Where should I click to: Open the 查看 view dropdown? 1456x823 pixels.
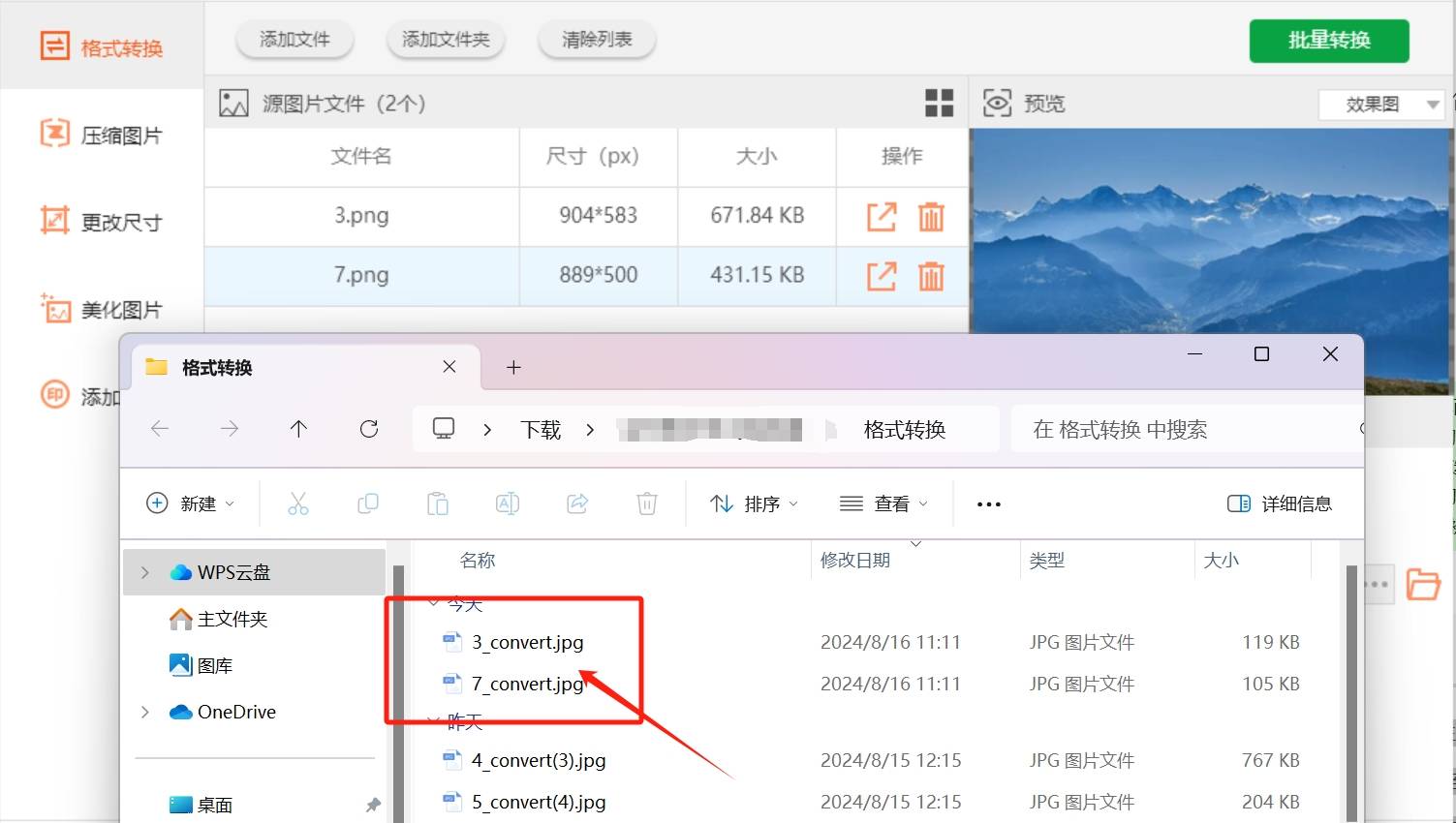coord(883,503)
